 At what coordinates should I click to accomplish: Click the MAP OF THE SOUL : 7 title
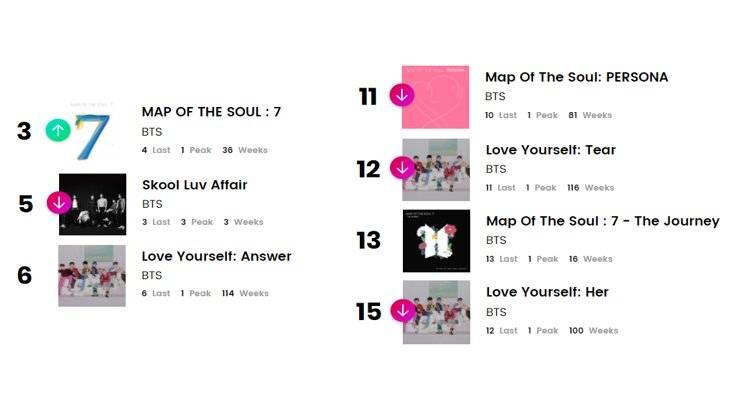(x=211, y=112)
